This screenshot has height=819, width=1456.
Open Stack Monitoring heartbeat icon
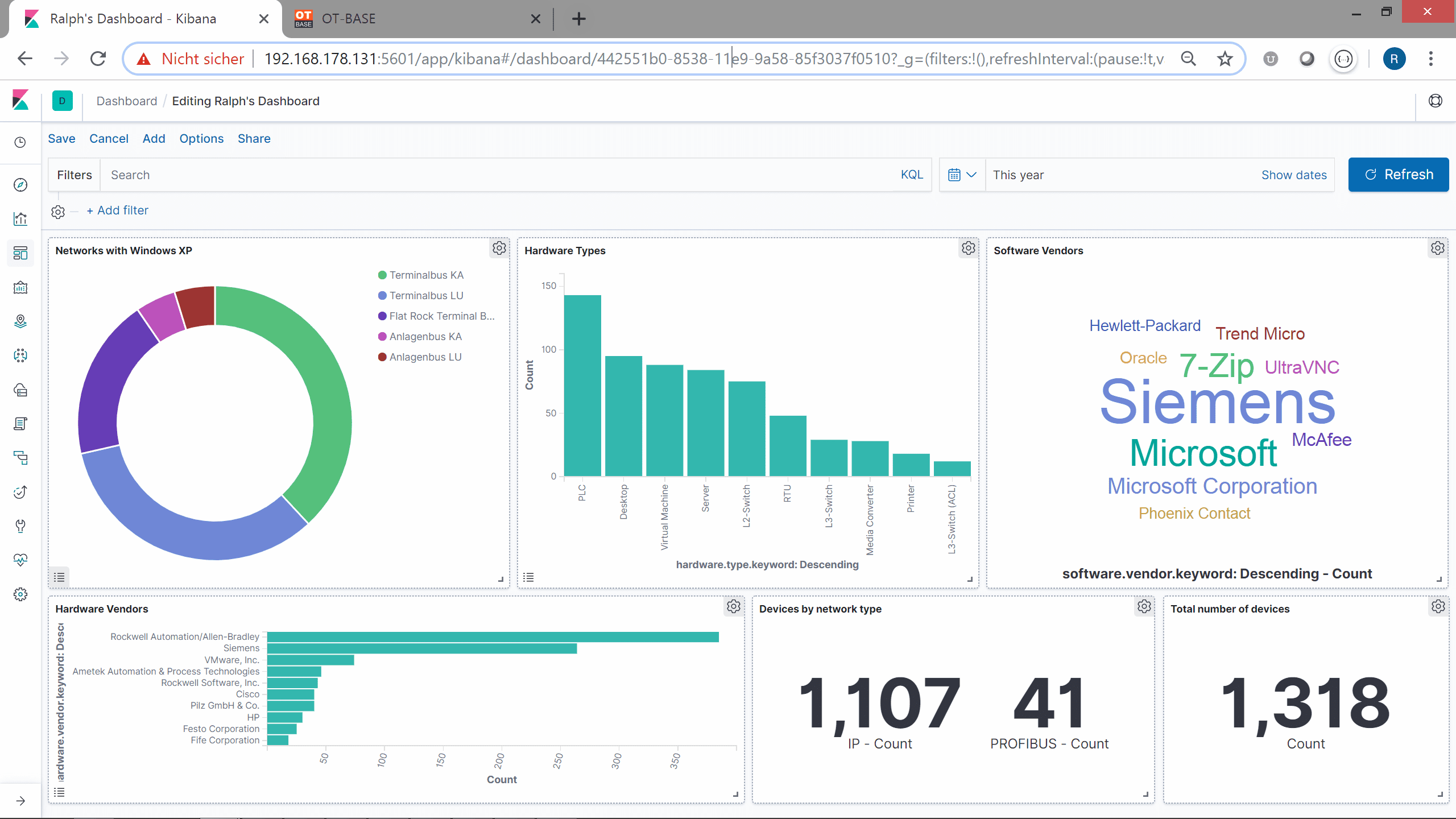[20, 560]
